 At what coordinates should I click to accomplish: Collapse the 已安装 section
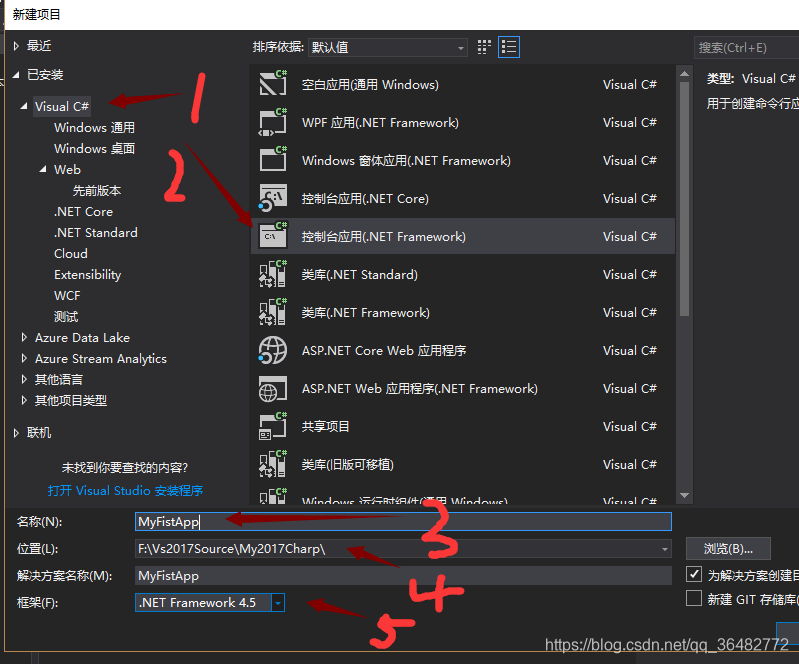16,75
